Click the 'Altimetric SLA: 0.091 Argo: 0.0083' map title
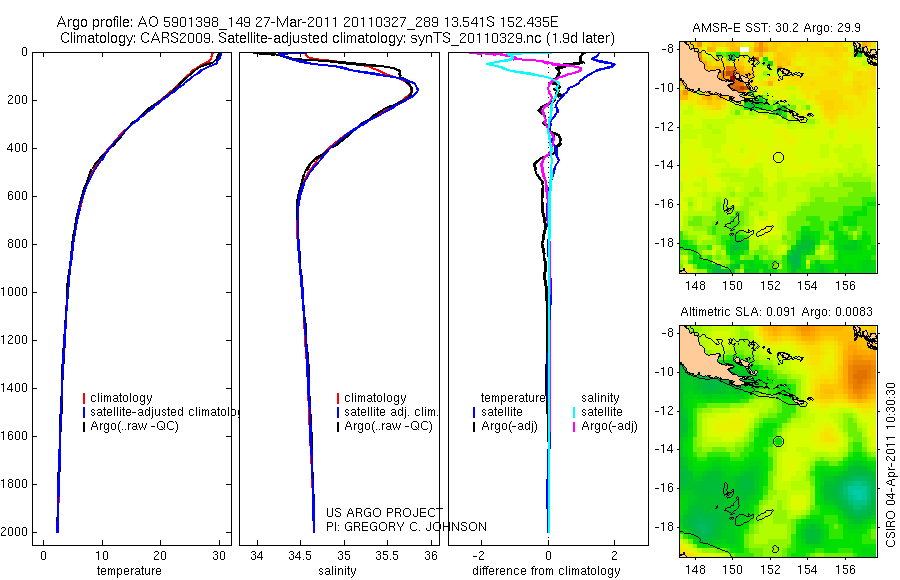The image size is (900, 580). click(x=776, y=312)
